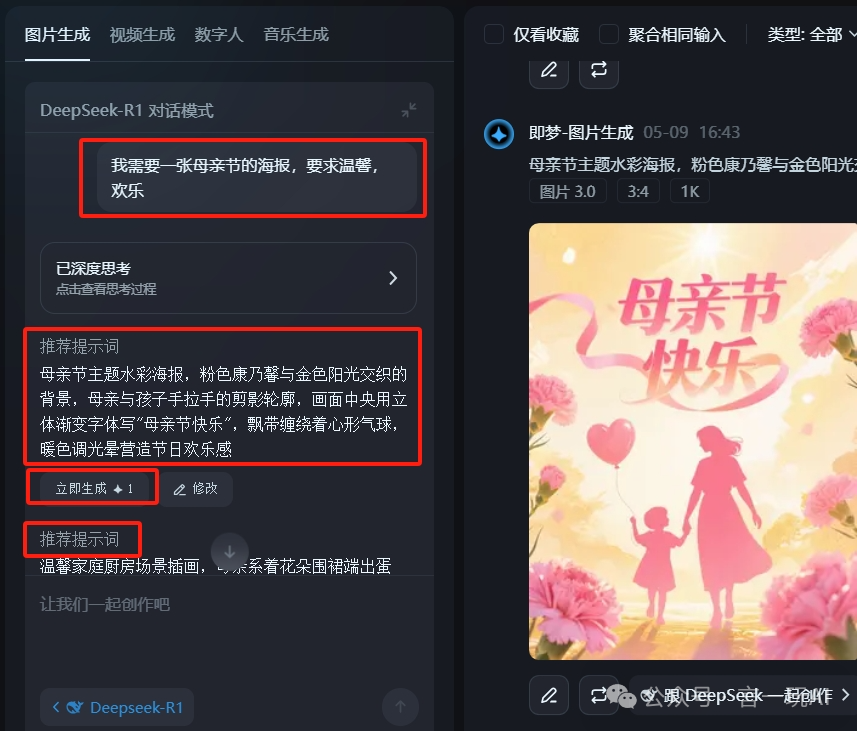
Task: Expand the 已深度思考 thinking process
Action: coord(228,278)
